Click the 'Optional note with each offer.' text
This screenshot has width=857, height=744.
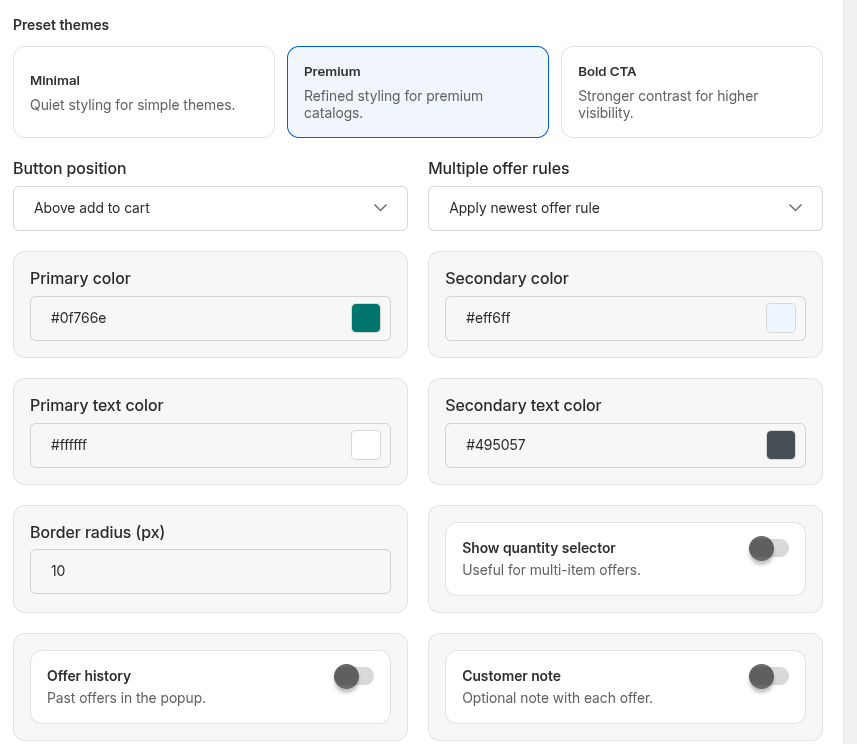pyautogui.click(x=557, y=698)
